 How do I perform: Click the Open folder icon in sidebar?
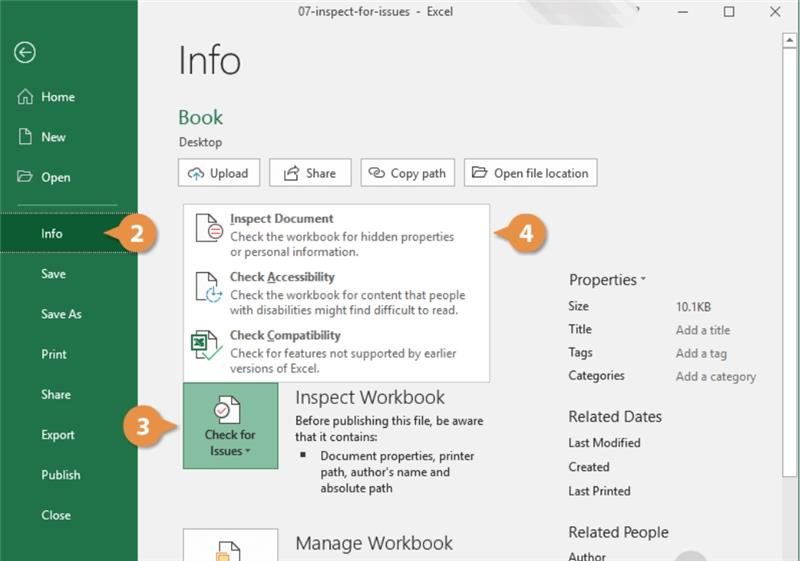pyautogui.click(x=24, y=176)
